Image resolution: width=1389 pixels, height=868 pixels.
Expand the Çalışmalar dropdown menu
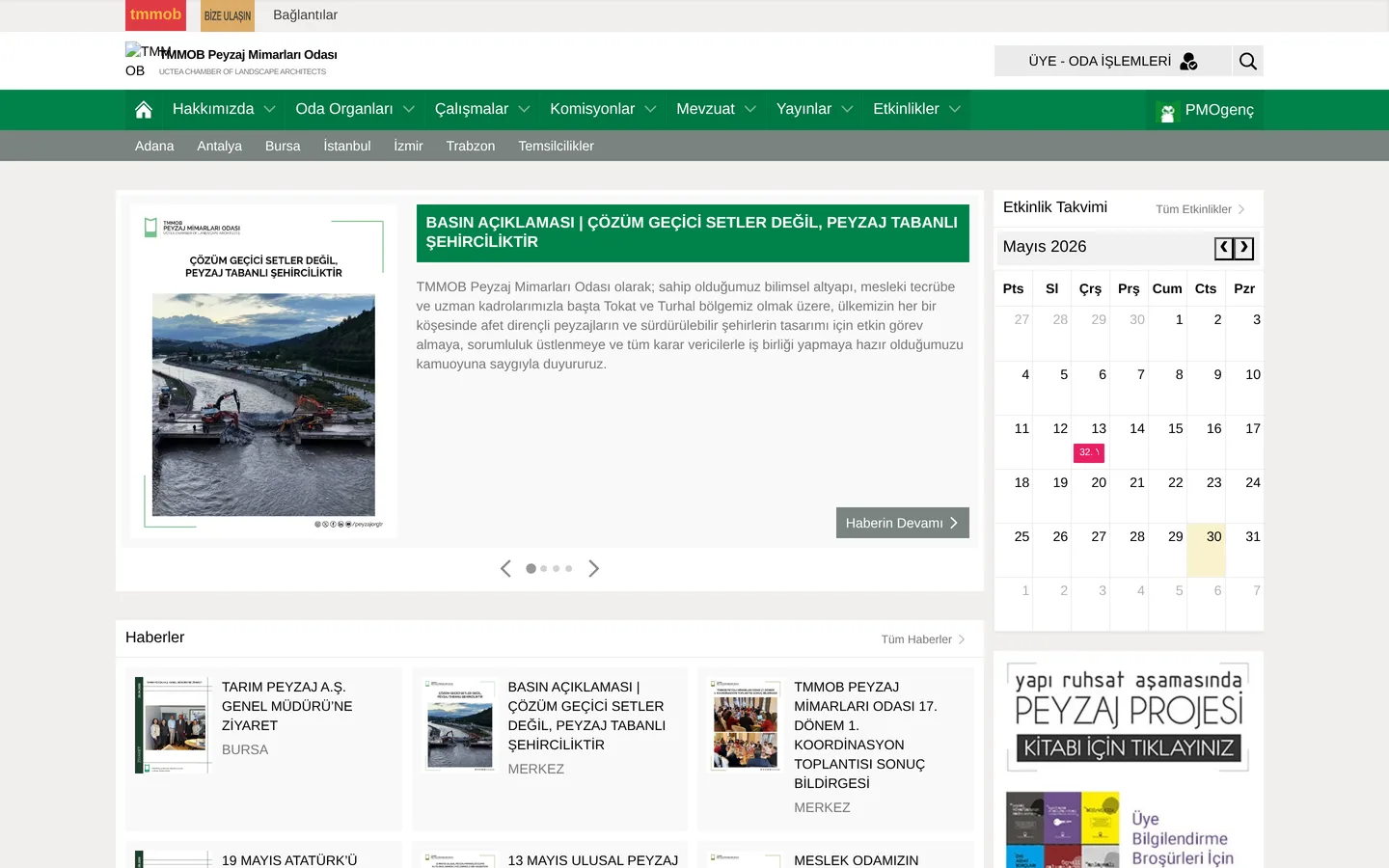(482, 110)
